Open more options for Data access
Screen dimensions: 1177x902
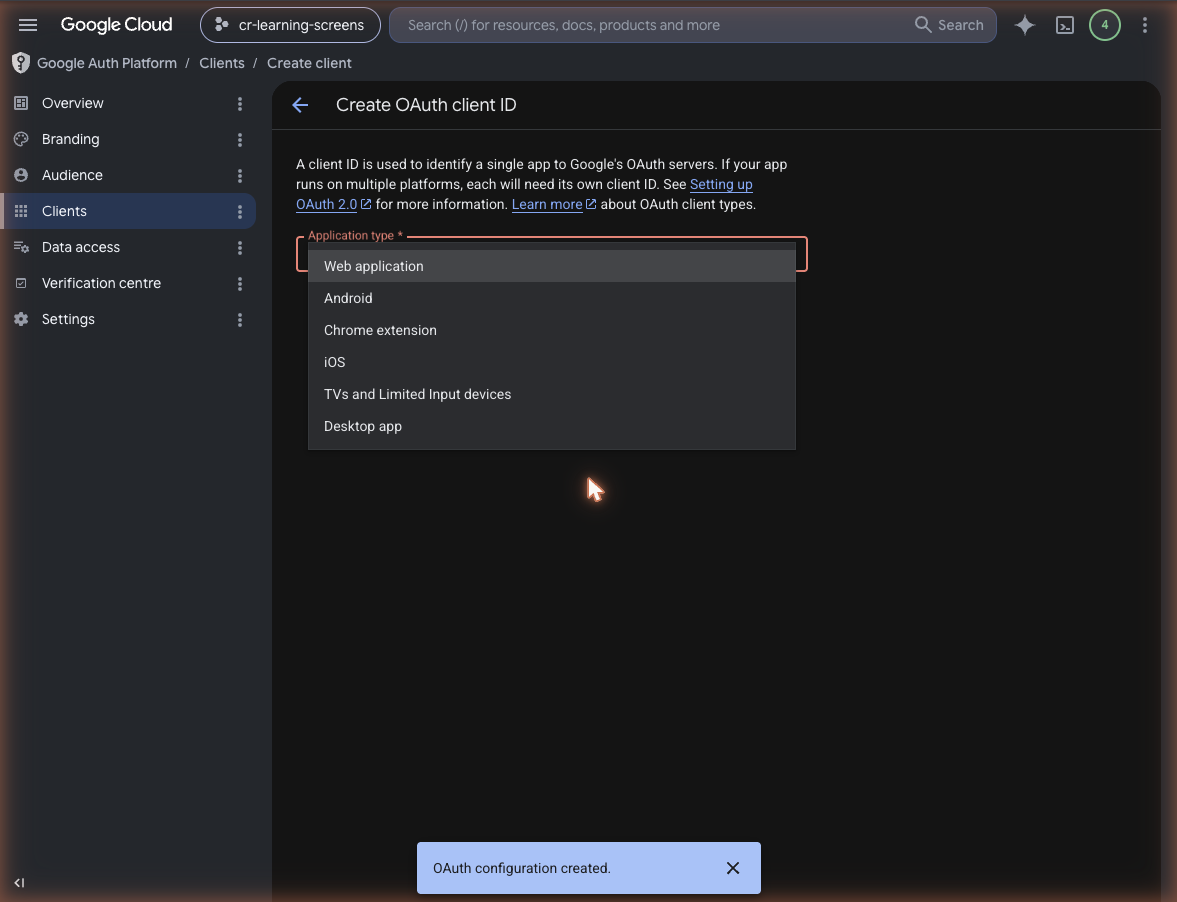coord(240,248)
